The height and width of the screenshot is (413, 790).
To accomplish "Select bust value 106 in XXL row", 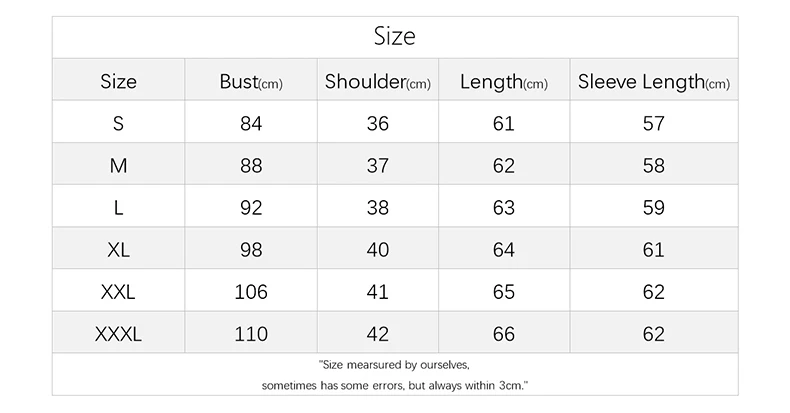I will [251, 292].
